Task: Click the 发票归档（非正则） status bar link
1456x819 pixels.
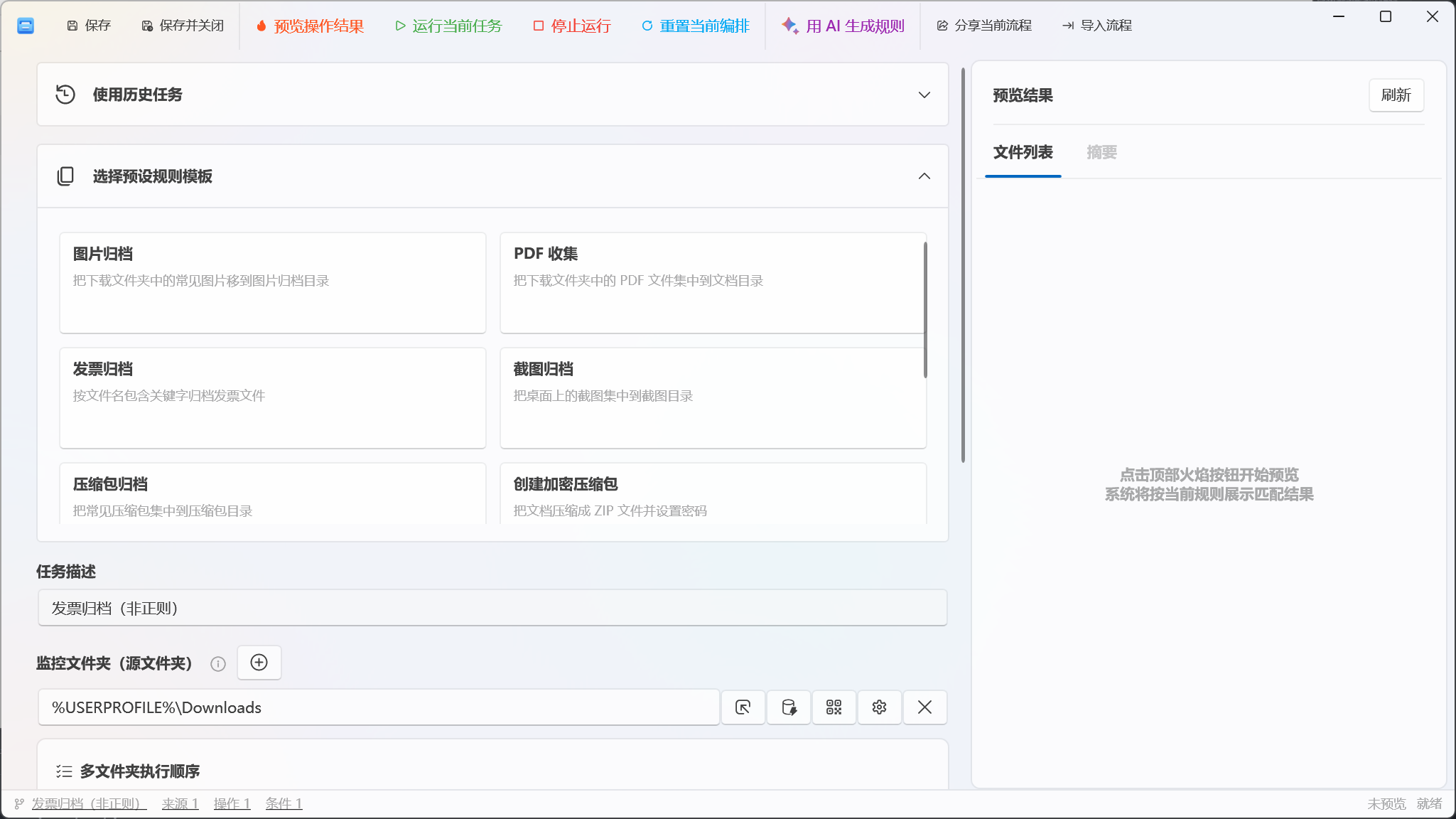Action: pos(90,803)
